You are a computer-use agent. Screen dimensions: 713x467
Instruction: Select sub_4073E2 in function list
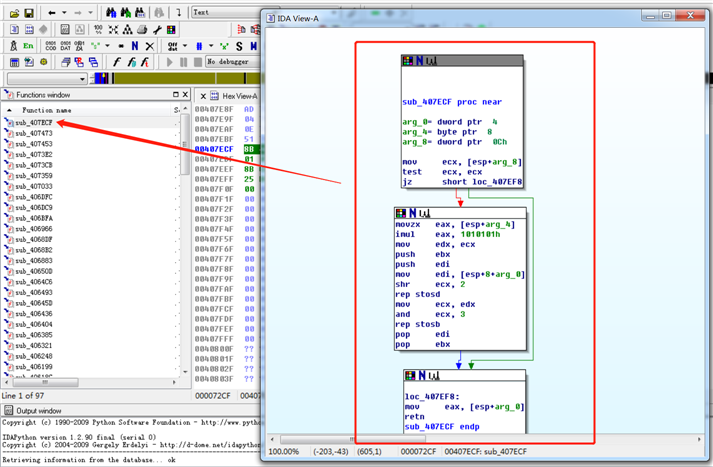(x=34, y=155)
